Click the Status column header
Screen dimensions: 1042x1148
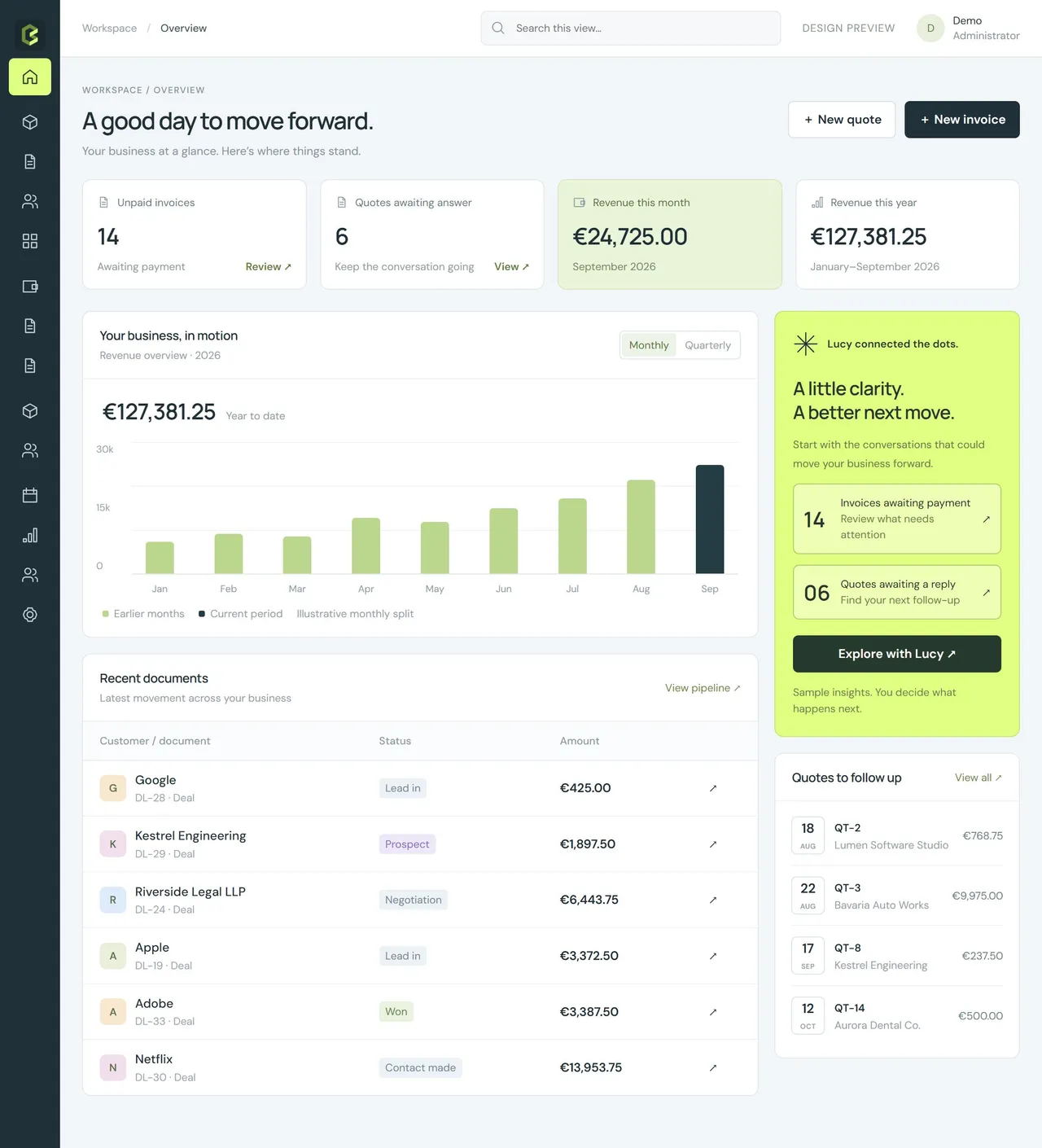(x=395, y=741)
